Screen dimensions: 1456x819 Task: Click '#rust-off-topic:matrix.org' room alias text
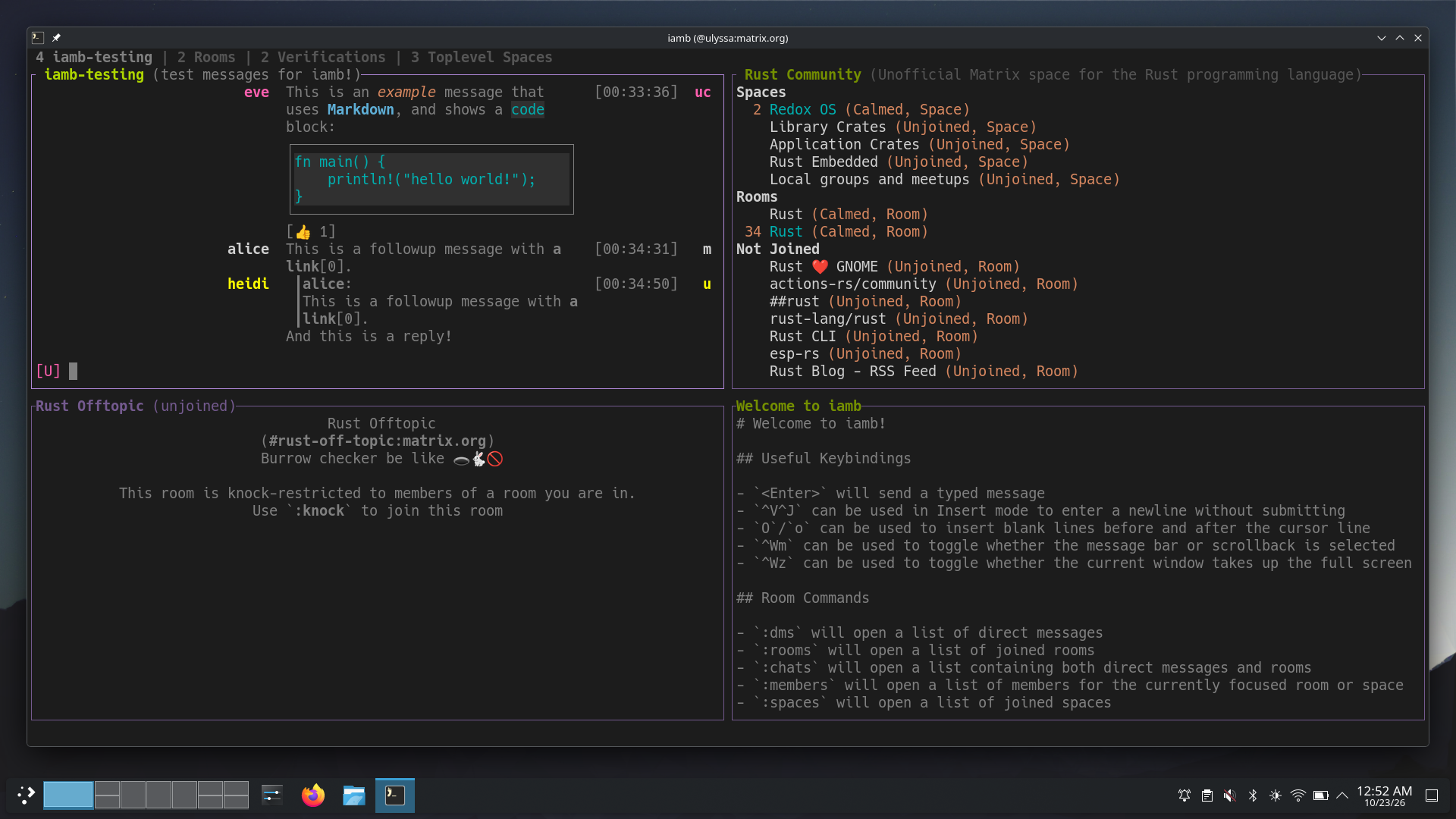[x=378, y=441]
